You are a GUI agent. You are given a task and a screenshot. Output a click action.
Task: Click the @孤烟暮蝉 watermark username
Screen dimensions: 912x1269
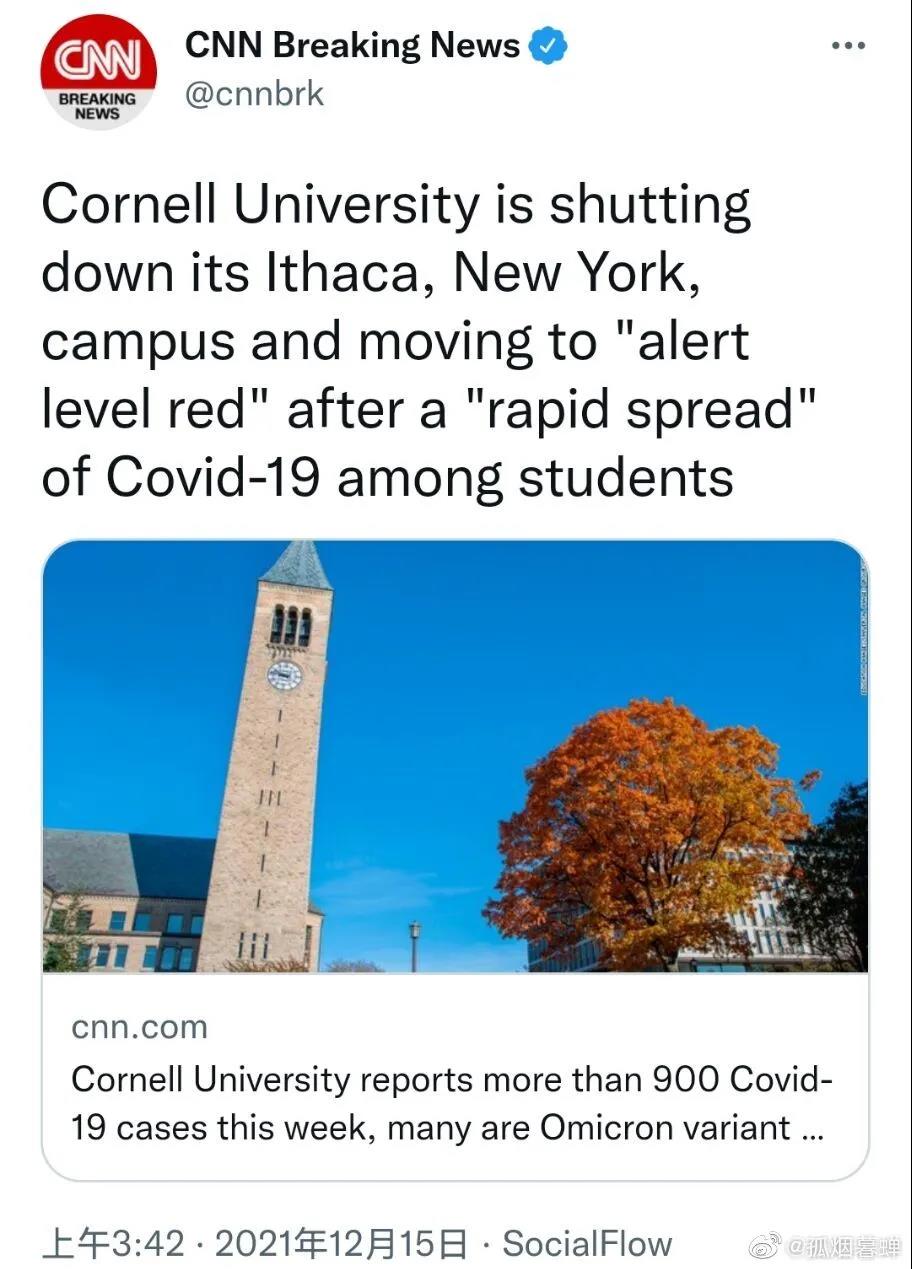click(844, 1247)
